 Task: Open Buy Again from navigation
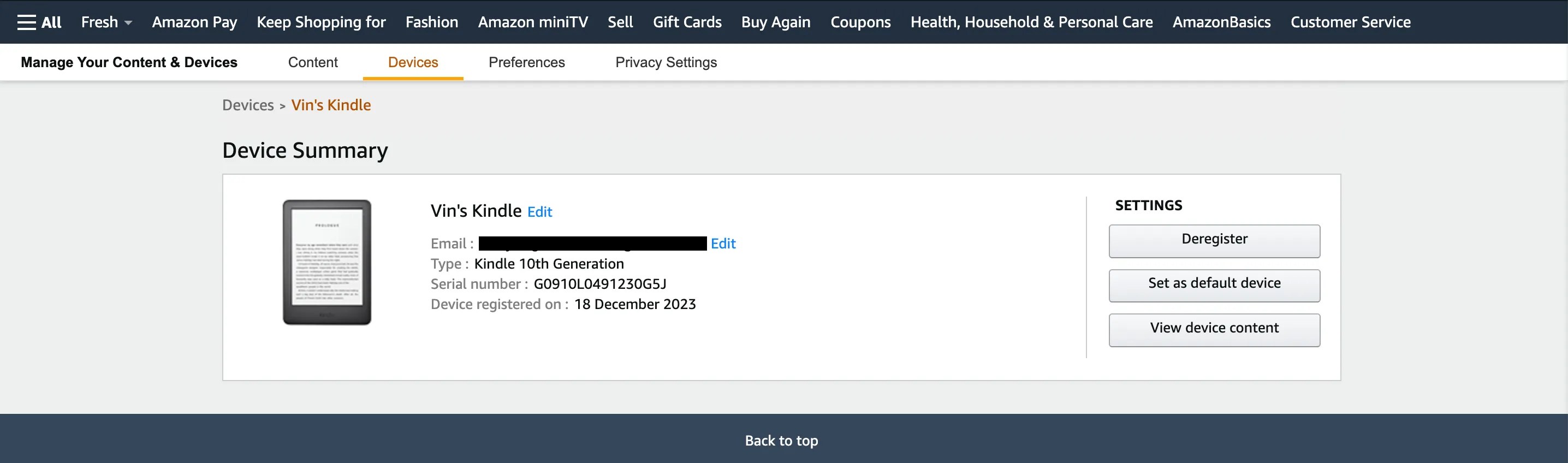tap(775, 22)
